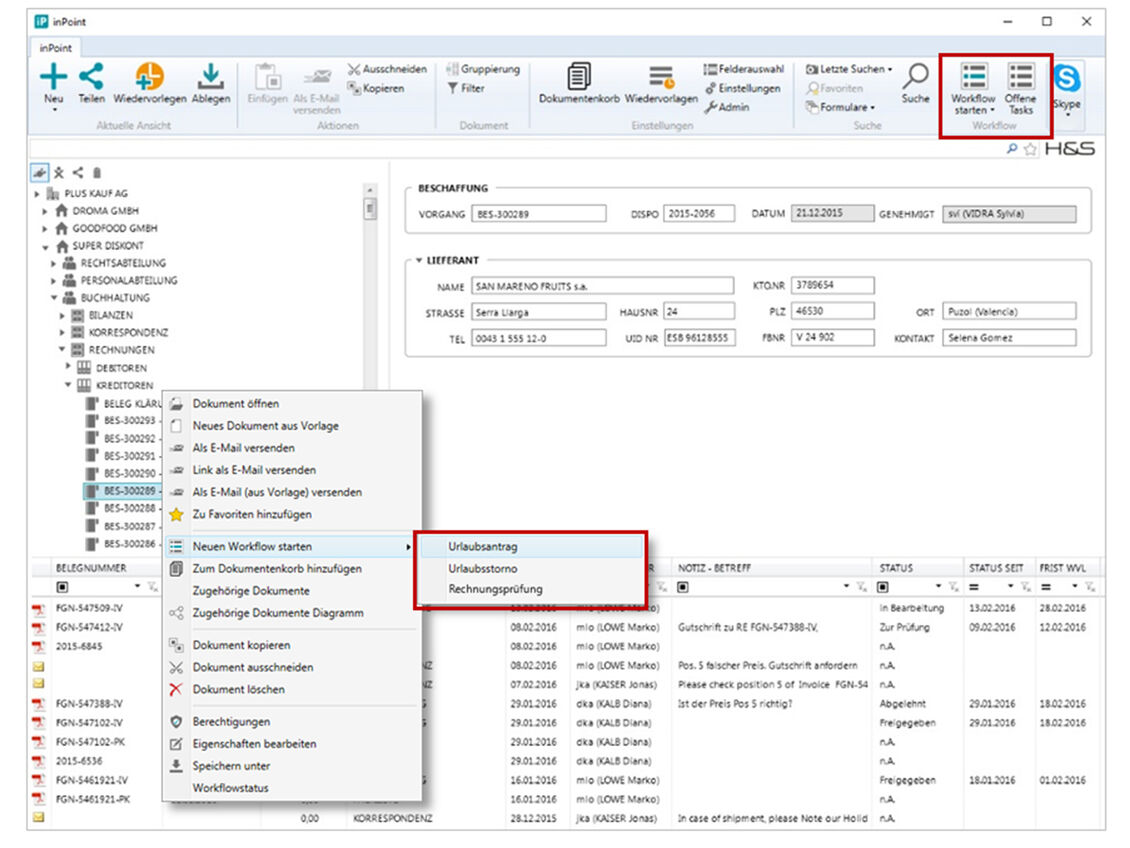The image size is (1130, 848).
Task: Select tree item BES-300293
Action: 129,421
